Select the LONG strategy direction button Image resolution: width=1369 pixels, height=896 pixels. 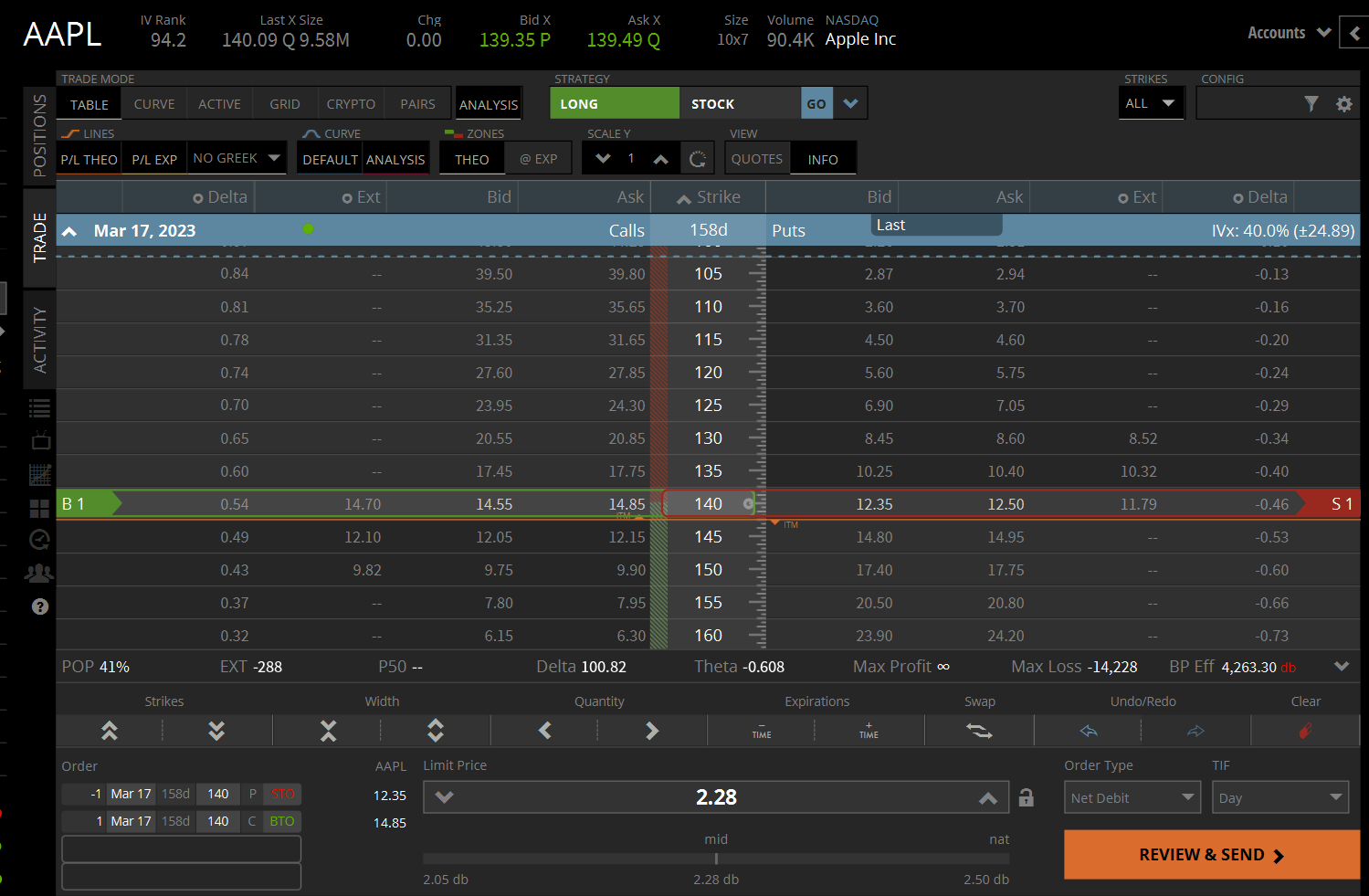tap(615, 103)
